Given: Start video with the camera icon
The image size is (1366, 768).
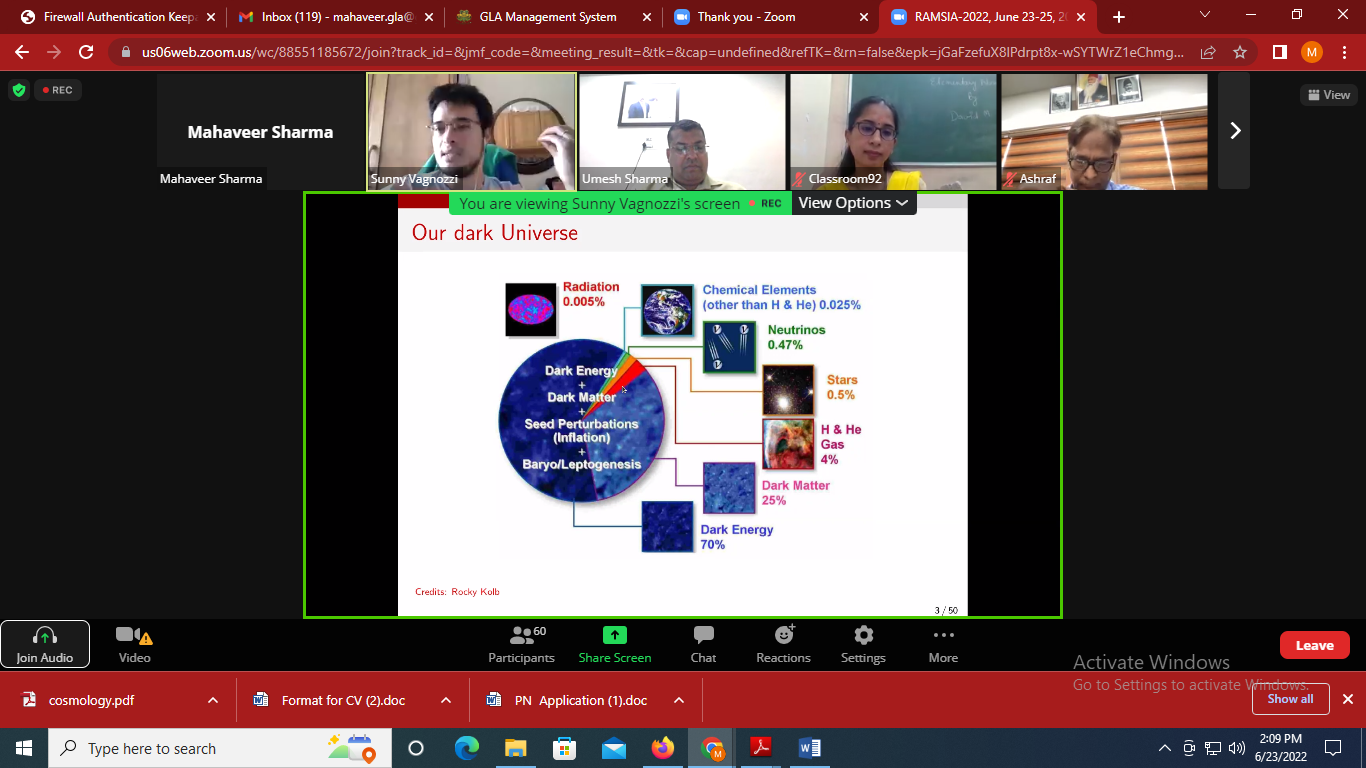Looking at the screenshot, I should pos(134,644).
